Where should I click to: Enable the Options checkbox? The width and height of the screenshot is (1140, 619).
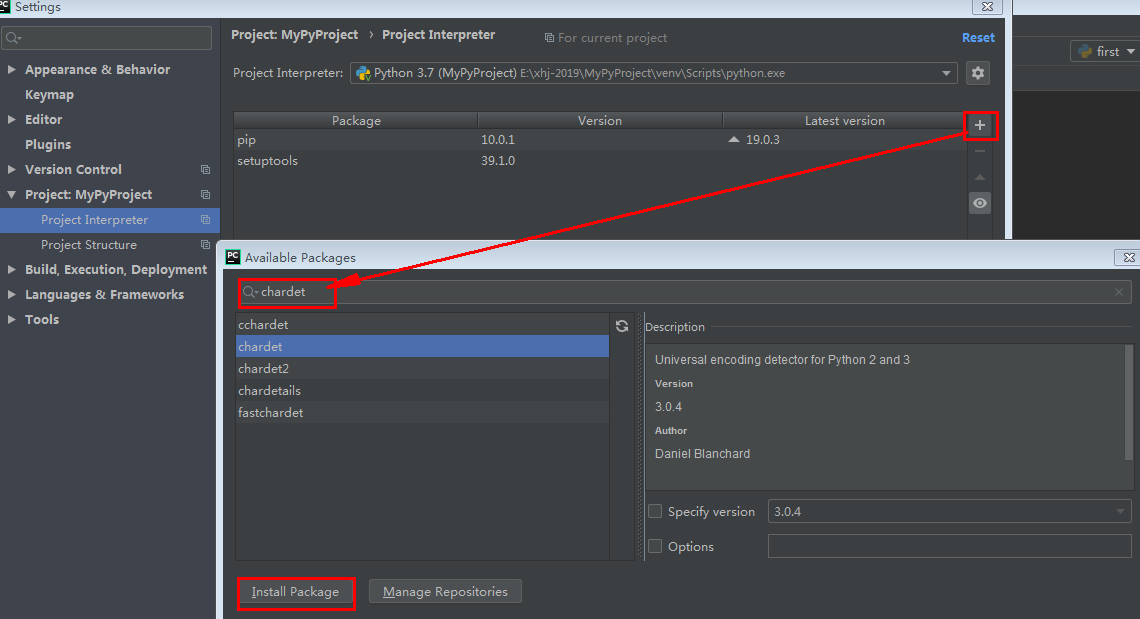(x=655, y=546)
